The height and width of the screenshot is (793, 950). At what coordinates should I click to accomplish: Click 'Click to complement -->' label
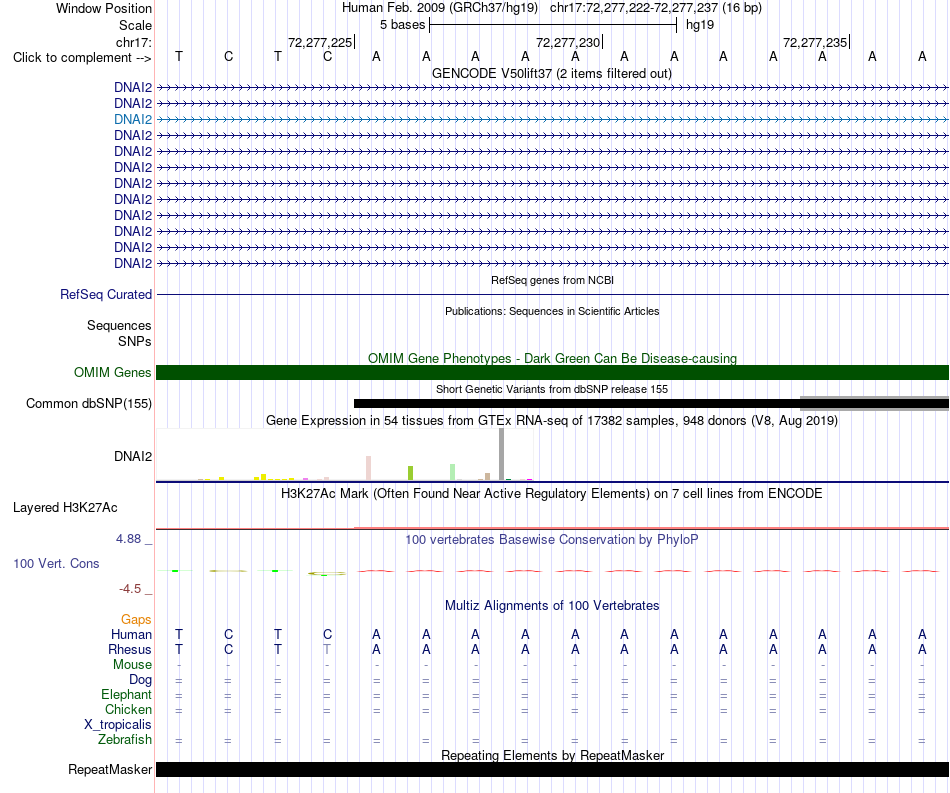(x=82, y=58)
